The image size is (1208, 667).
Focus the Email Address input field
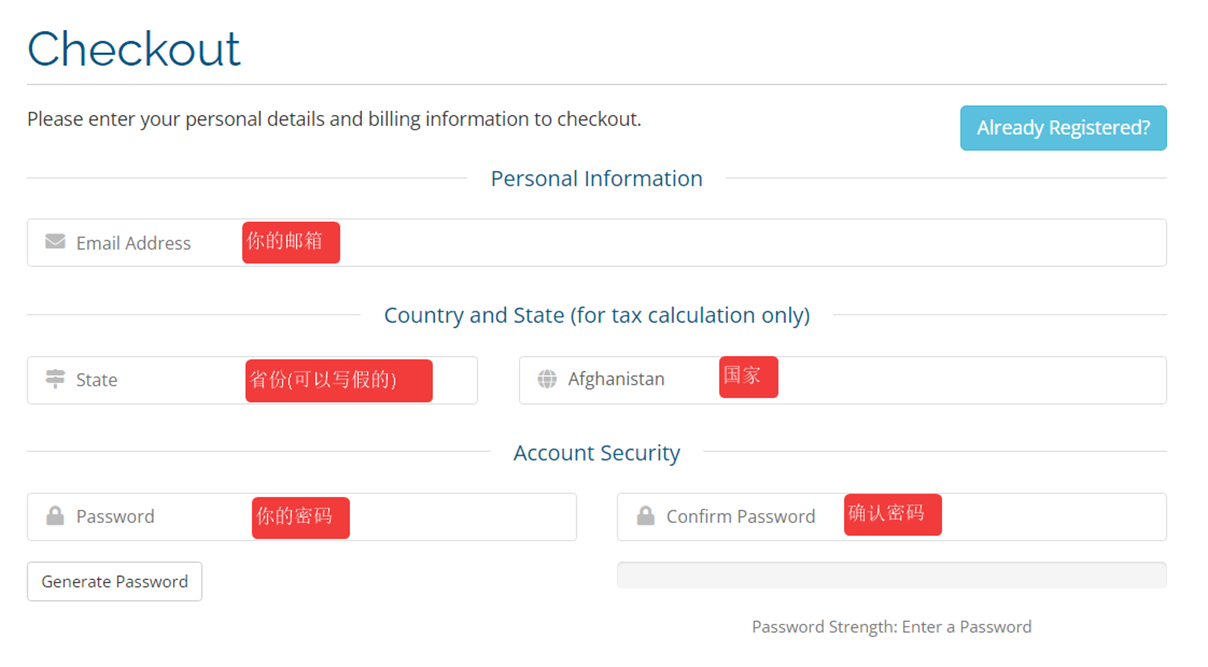(x=700, y=243)
